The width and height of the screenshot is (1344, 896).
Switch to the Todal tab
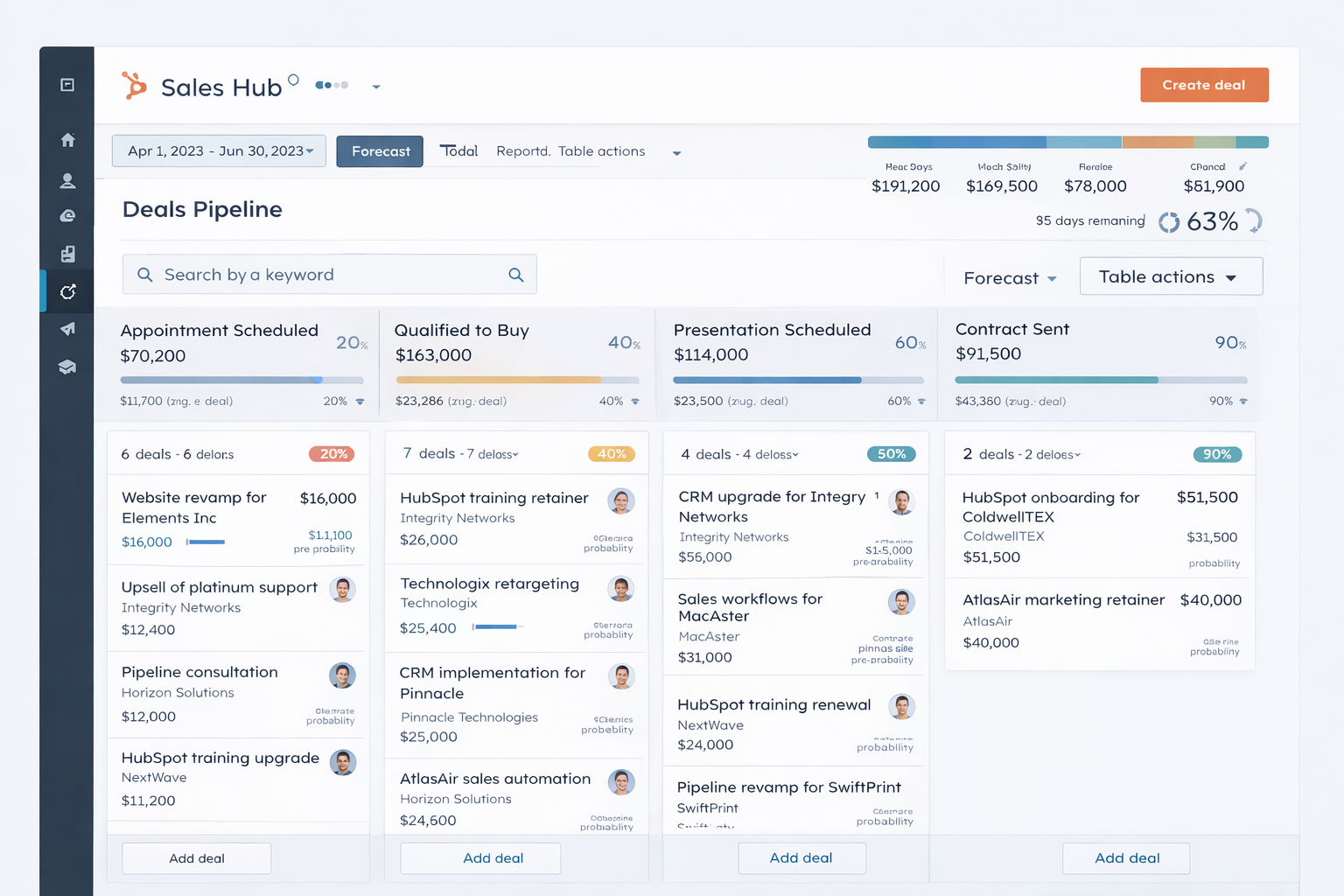[x=459, y=151]
